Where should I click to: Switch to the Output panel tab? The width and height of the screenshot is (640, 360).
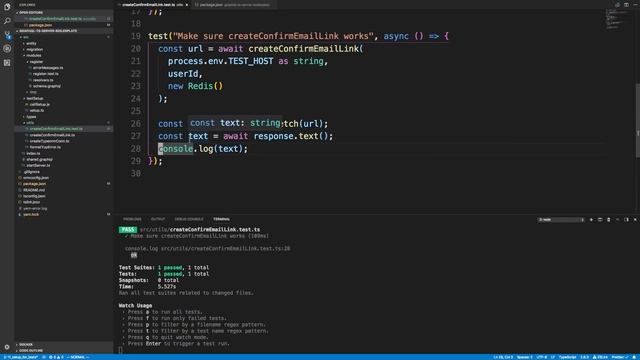click(158, 219)
